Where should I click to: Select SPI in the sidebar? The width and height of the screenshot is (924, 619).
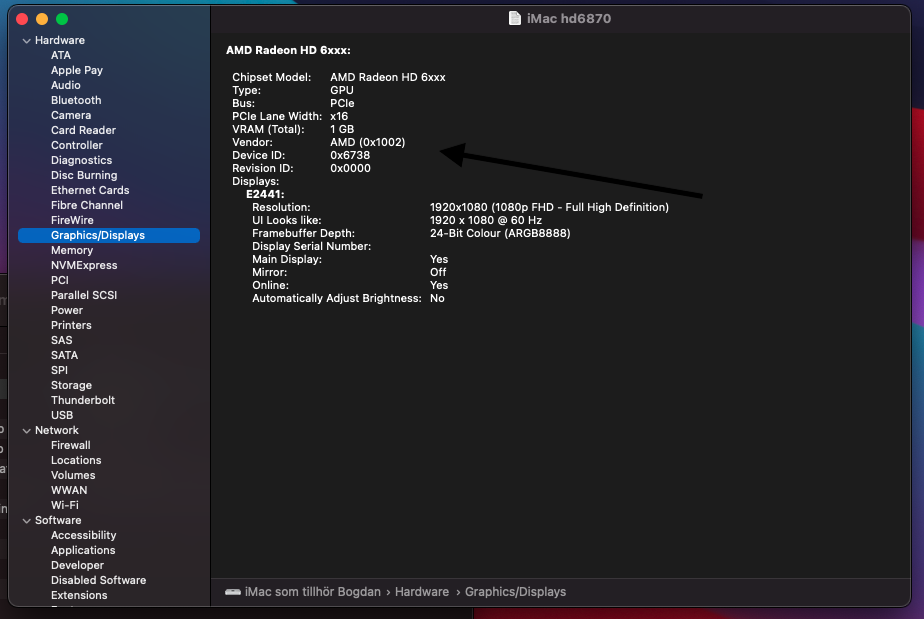point(59,370)
